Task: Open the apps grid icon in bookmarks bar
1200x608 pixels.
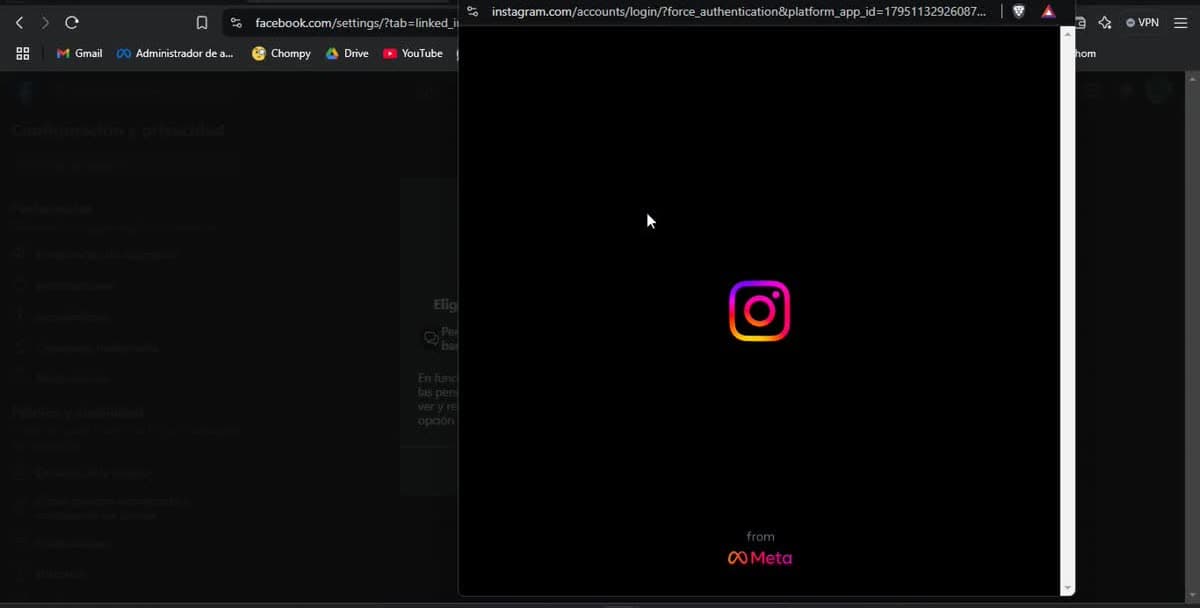Action: pos(22,53)
